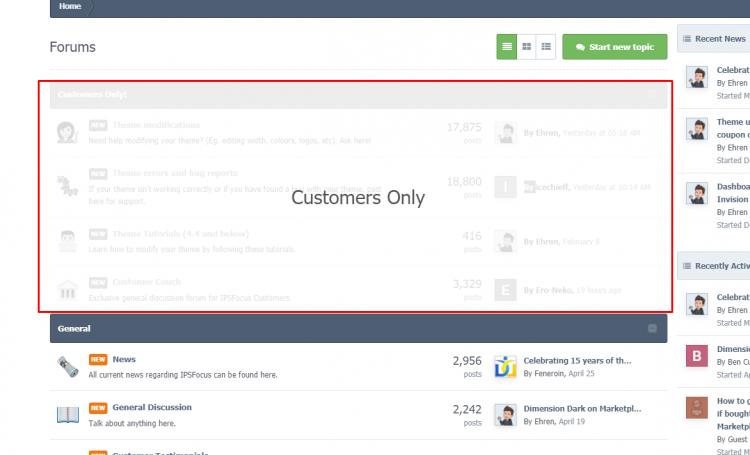750x455 pixels.
Task: Switch to the fluid list view
Action: point(546,46)
